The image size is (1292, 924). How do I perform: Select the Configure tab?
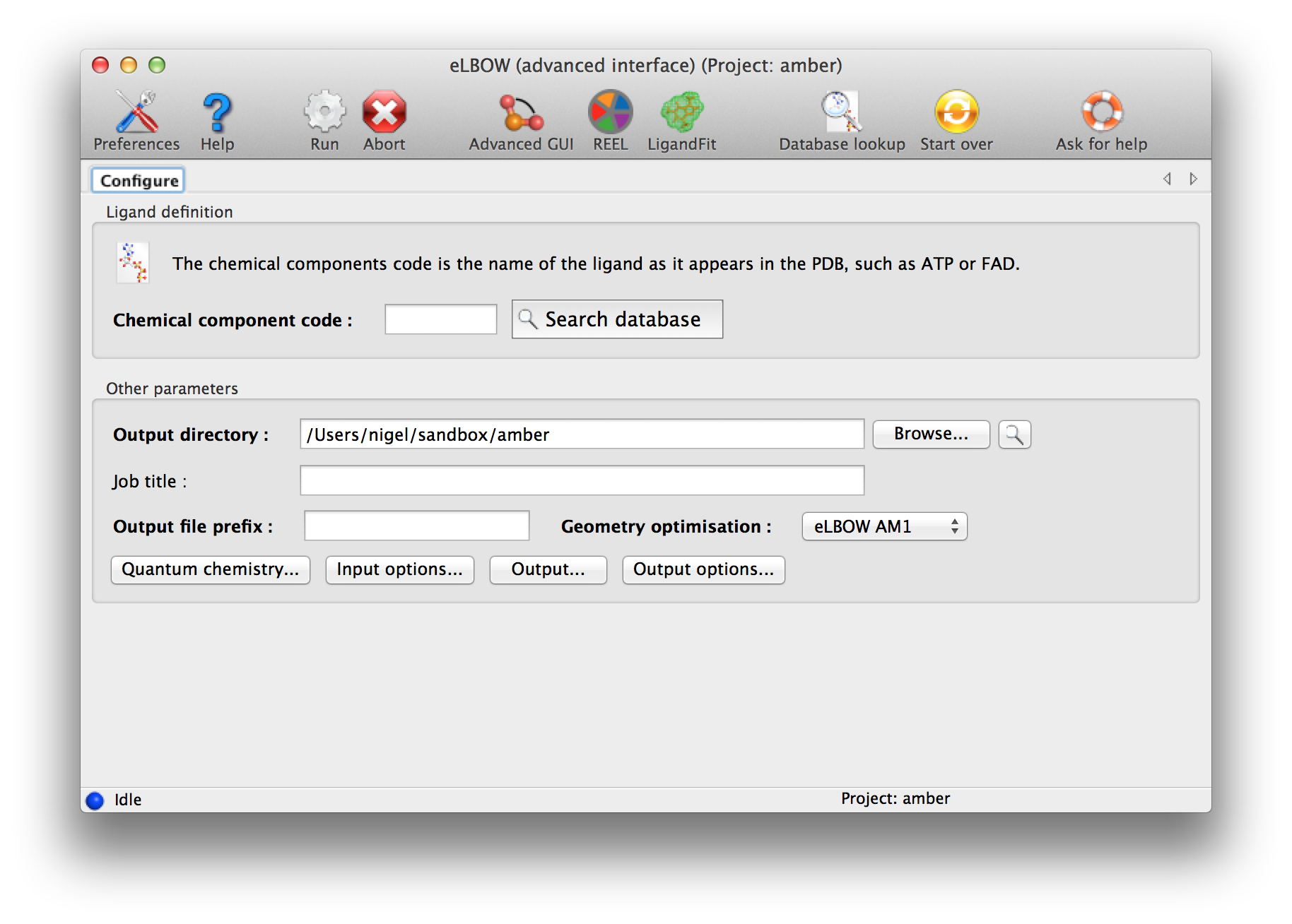tap(139, 181)
